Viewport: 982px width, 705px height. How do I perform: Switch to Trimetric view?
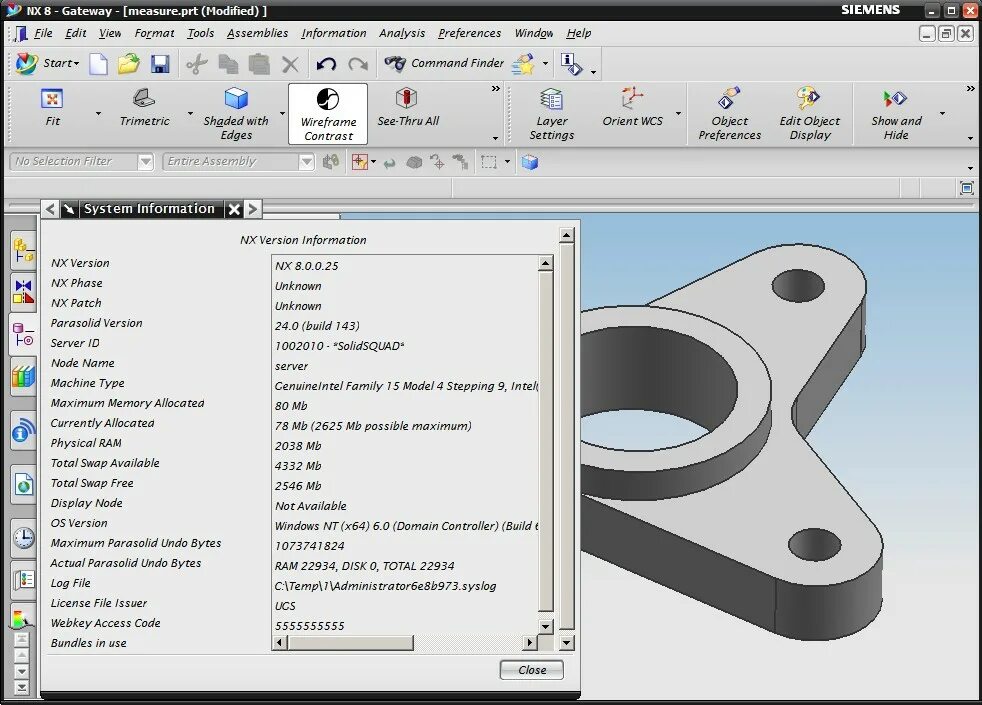pyautogui.click(x=145, y=108)
